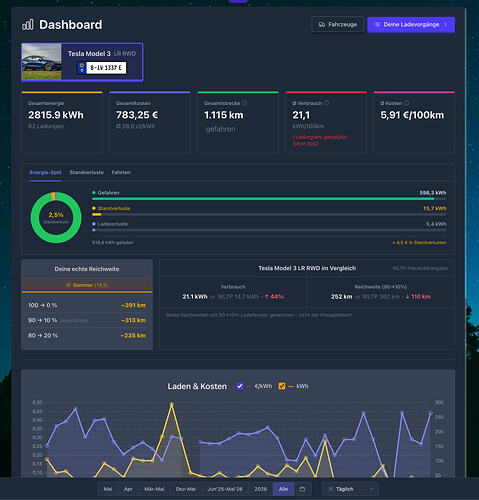Click the ↑ 44% consumption deviation
Image resolution: width=479 pixels, height=500 pixels.
(274, 297)
